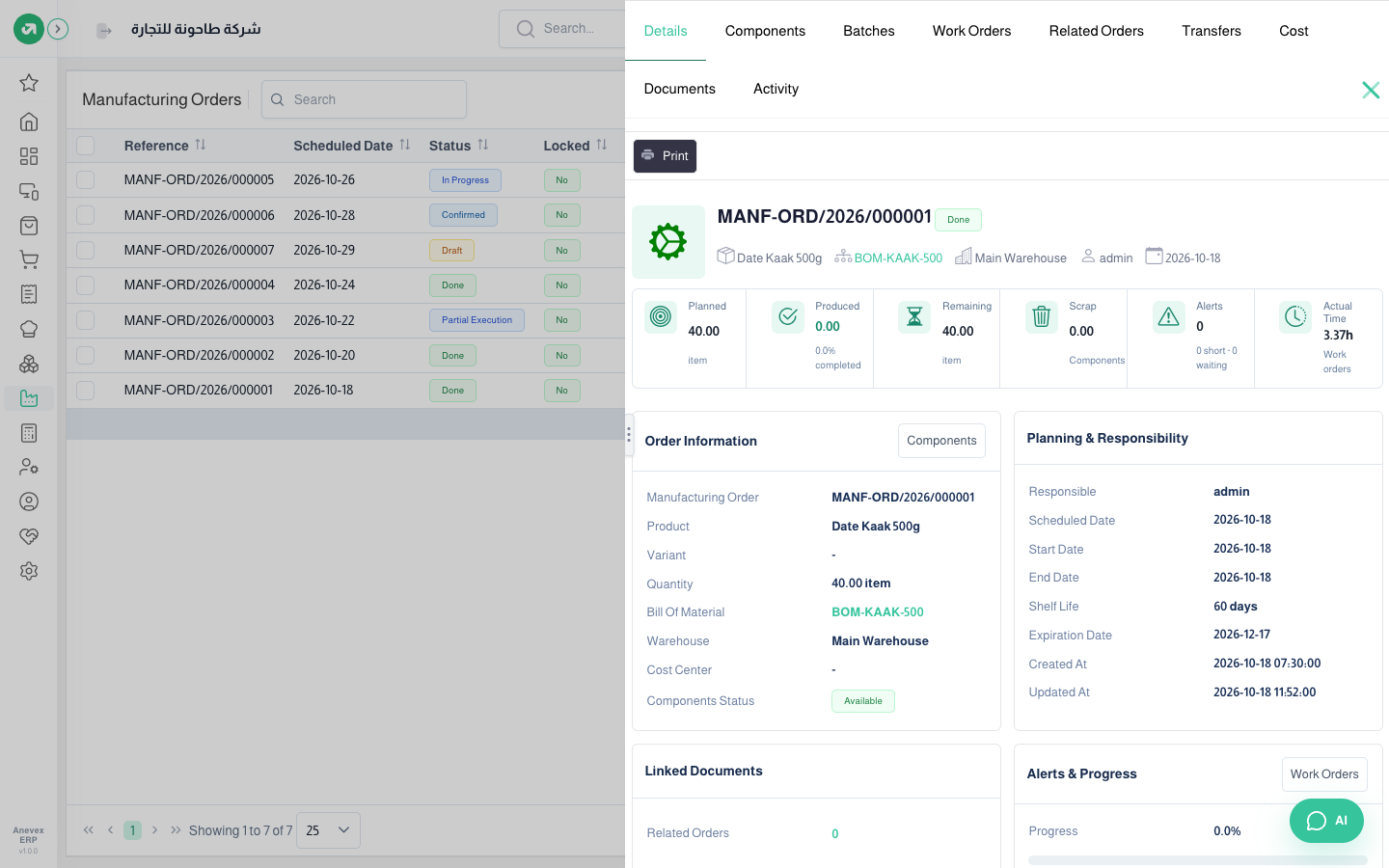Image resolution: width=1389 pixels, height=868 pixels.
Task: Open the inventory cubes icon in sidebar
Action: (29, 364)
